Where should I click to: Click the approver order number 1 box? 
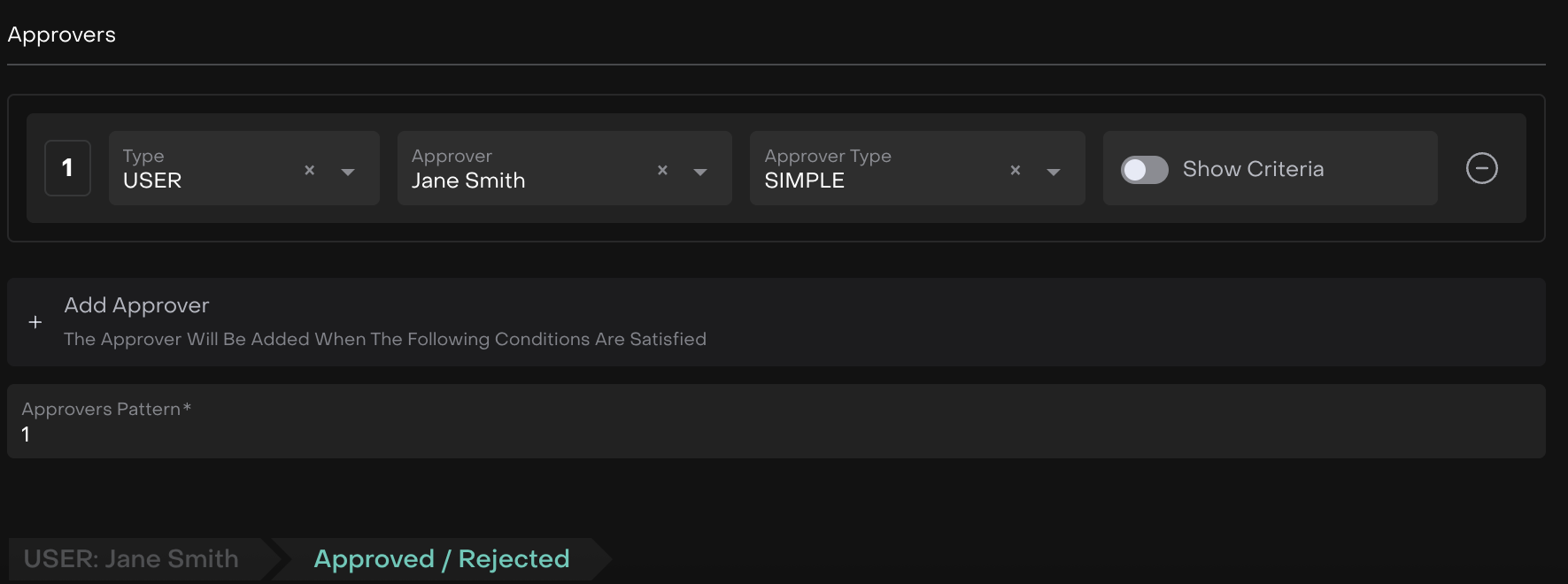[67, 168]
